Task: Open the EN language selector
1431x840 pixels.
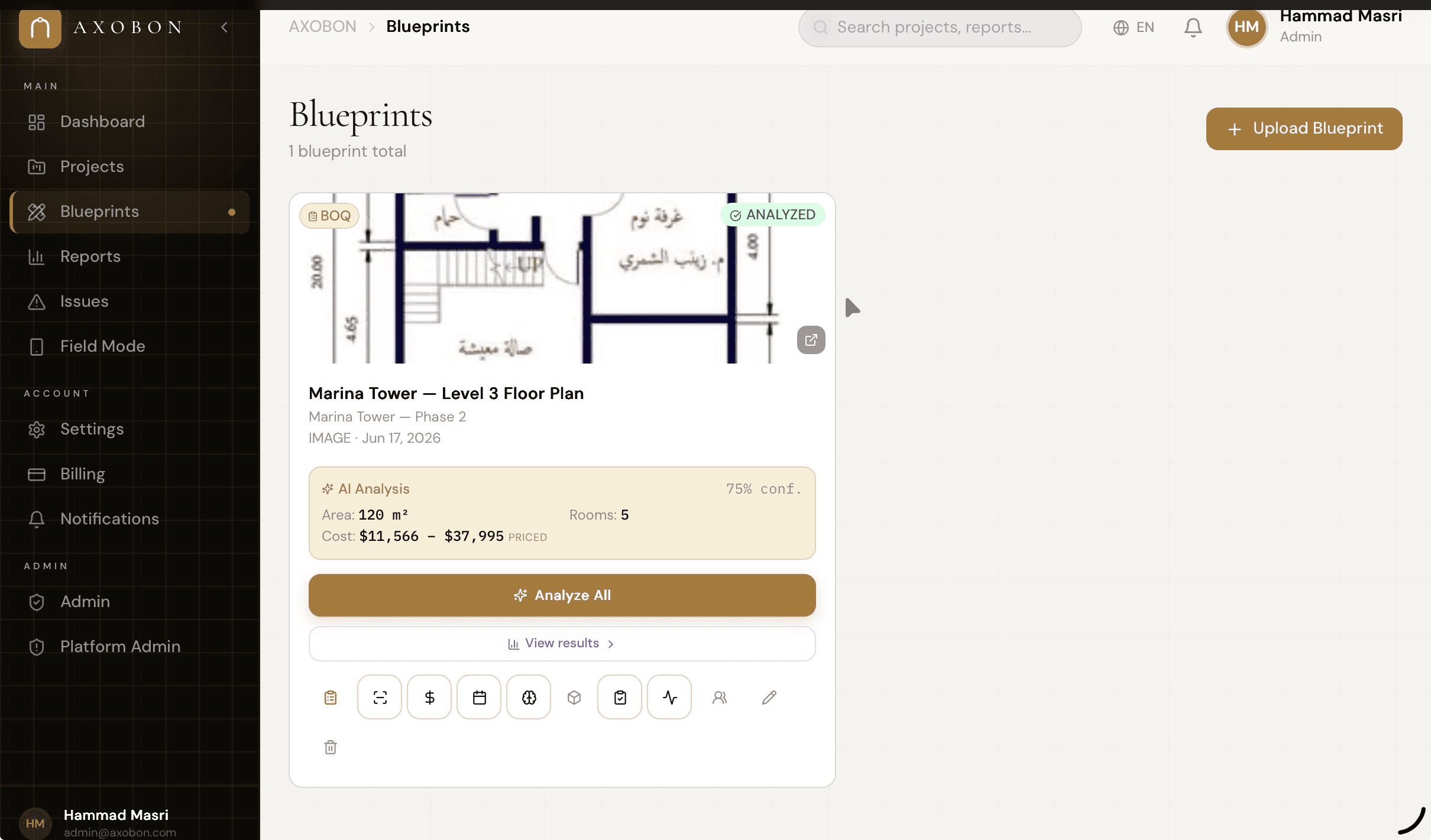Action: point(1134,27)
